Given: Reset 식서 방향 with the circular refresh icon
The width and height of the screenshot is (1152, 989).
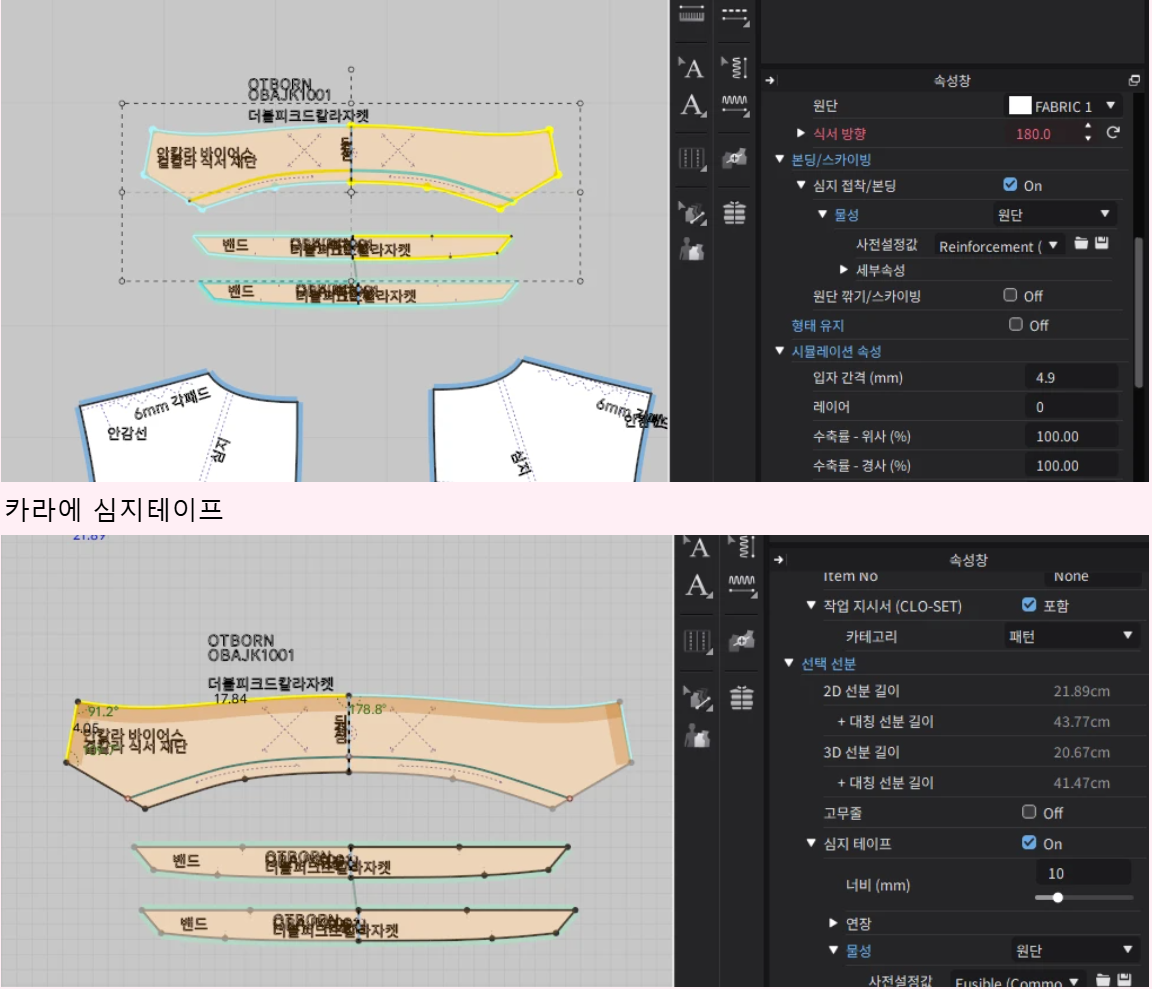Looking at the screenshot, I should pos(1112,133).
